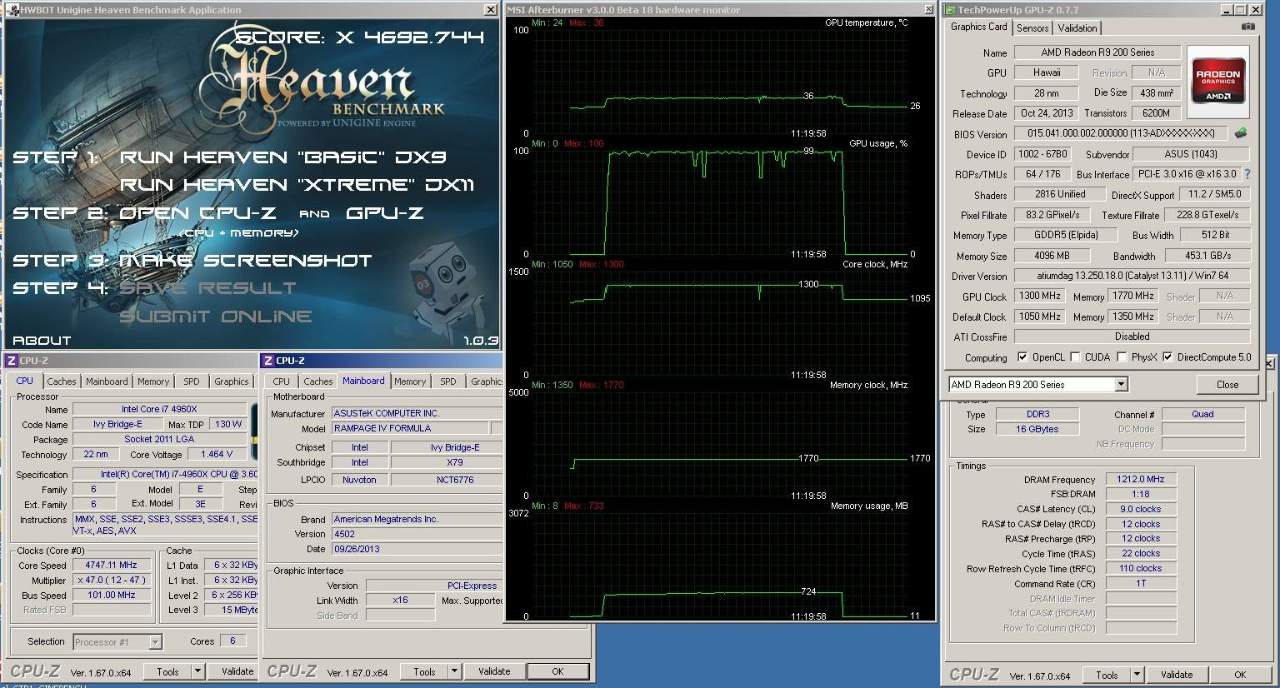
Task: Select the CPU tab in middle CPU-Z window
Action: [281, 381]
